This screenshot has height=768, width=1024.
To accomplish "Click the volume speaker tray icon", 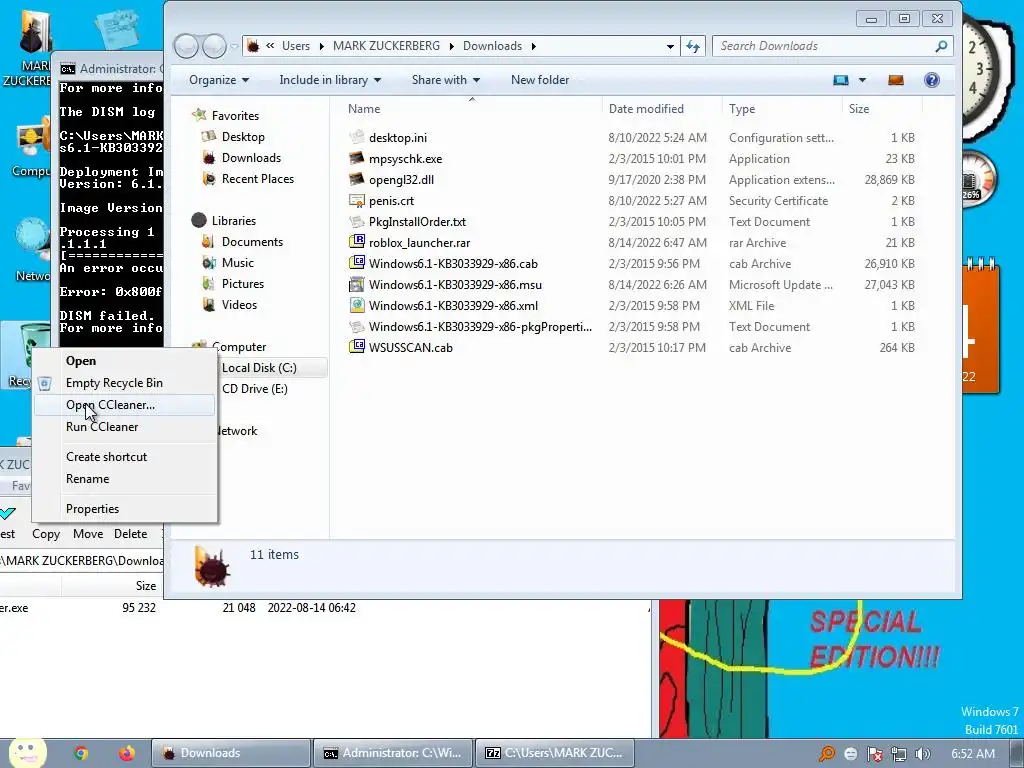I will pos(922,754).
